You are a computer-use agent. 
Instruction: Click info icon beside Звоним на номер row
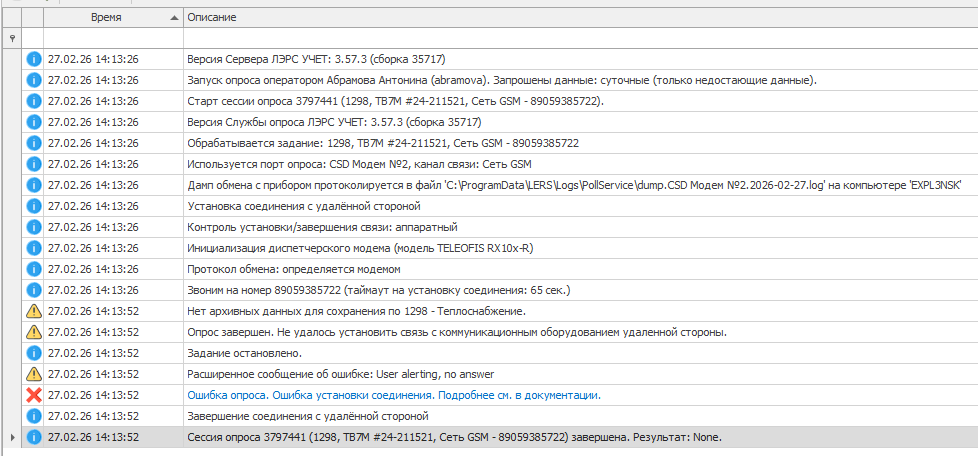(x=33, y=290)
